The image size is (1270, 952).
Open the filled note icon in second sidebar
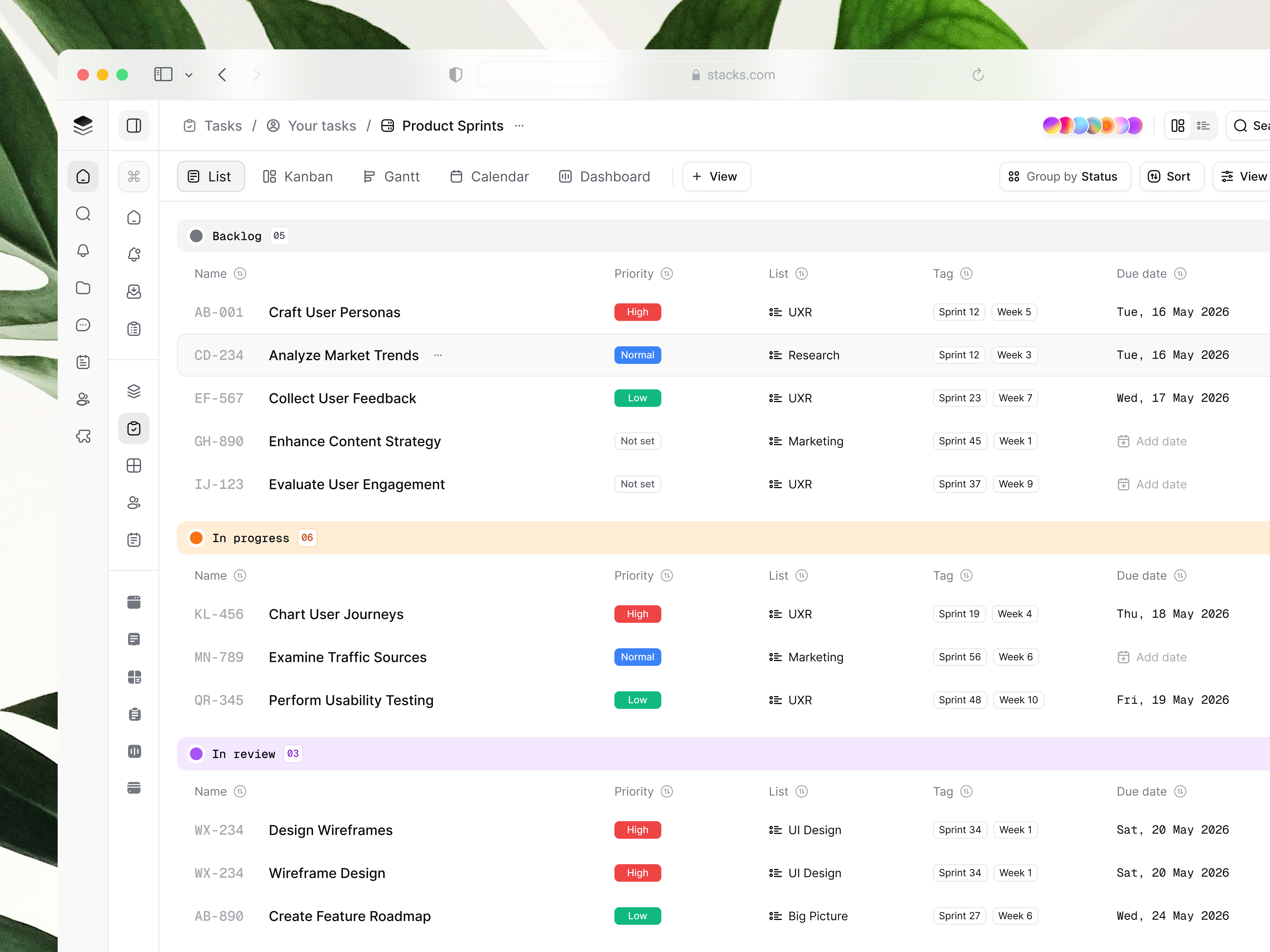tap(134, 639)
